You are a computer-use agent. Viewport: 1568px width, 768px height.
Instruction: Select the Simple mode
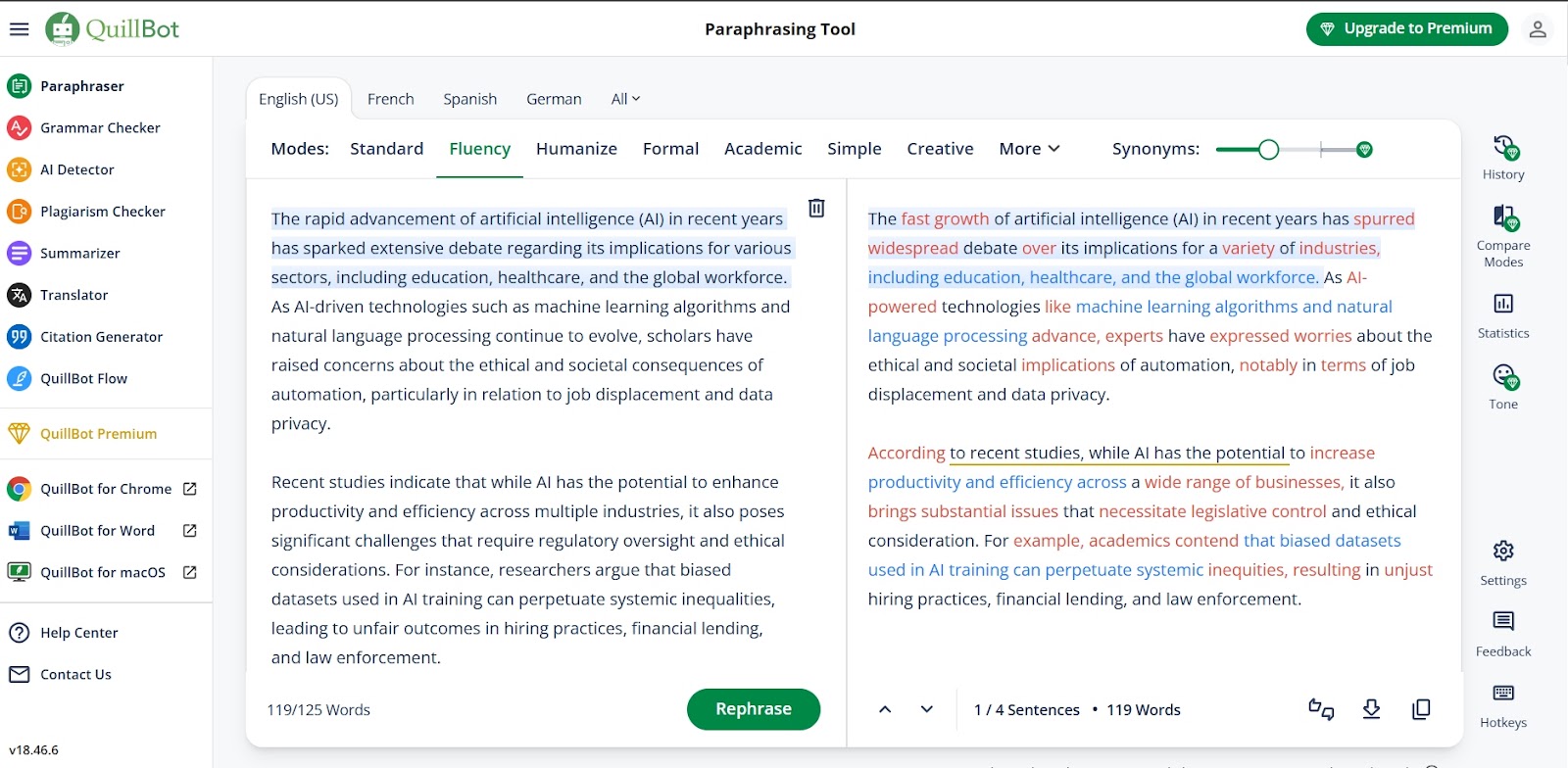[855, 149]
